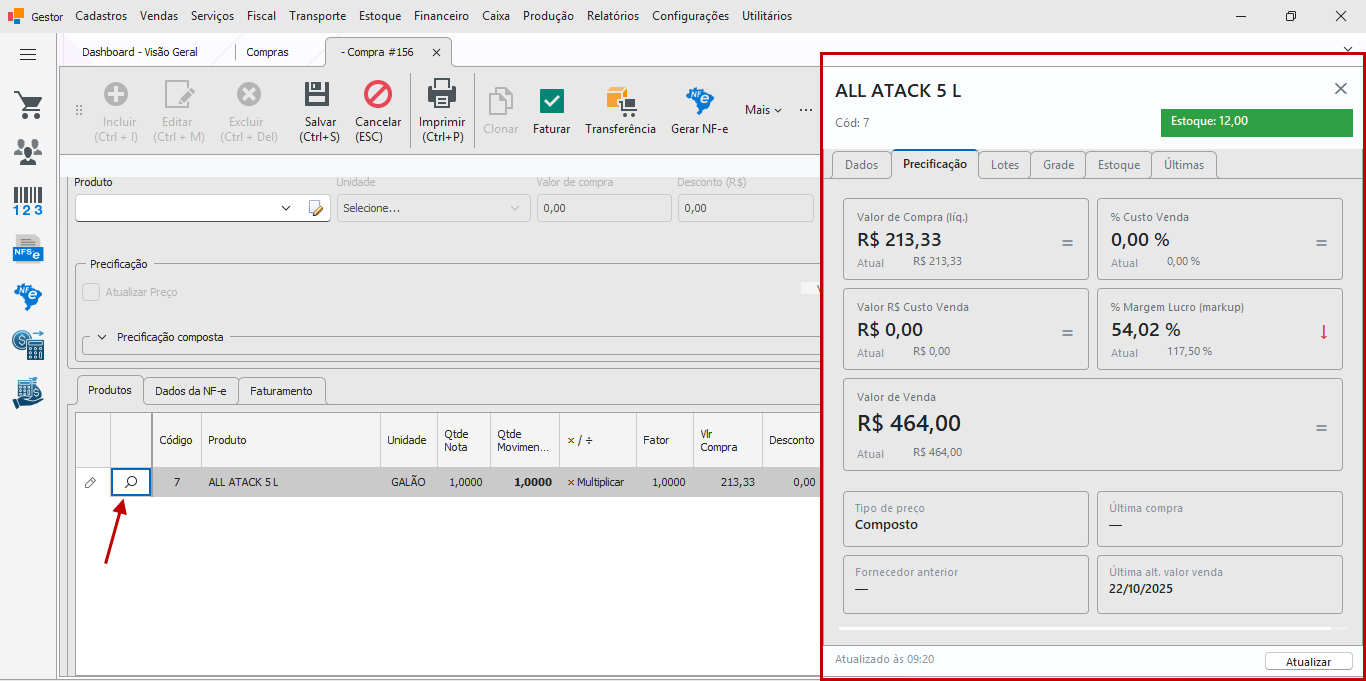Open the Produto combo box dropdown arrow
Viewport: 1366px width, 681px height.
(x=286, y=208)
